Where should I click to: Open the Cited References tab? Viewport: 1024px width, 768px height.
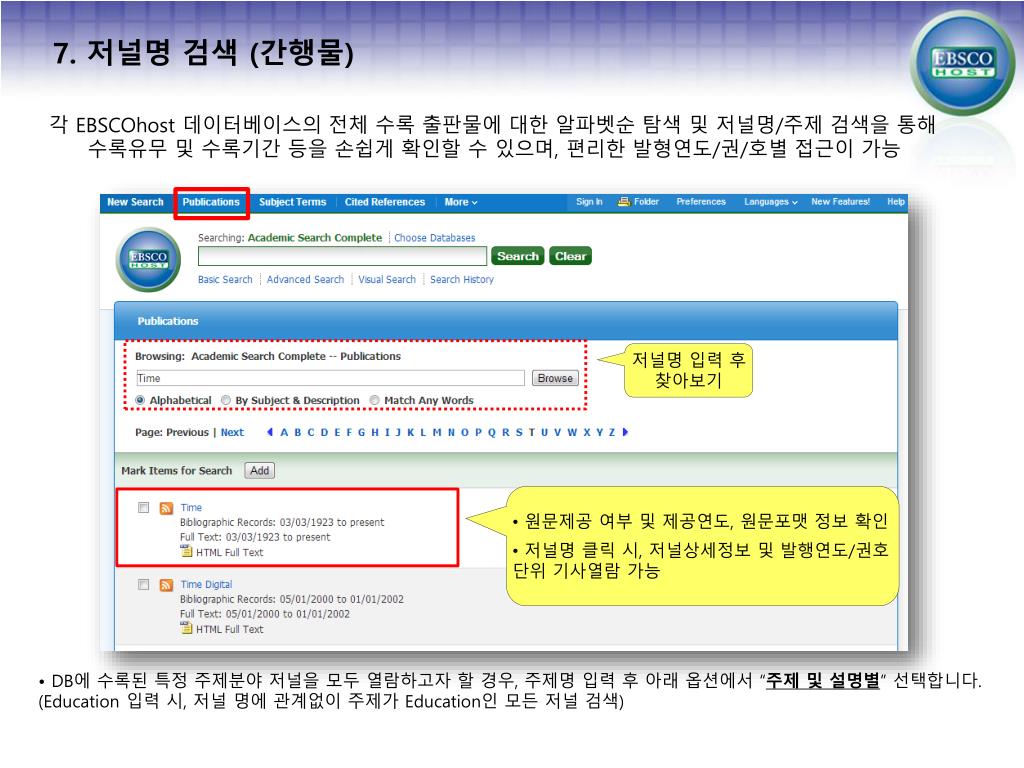(385, 202)
